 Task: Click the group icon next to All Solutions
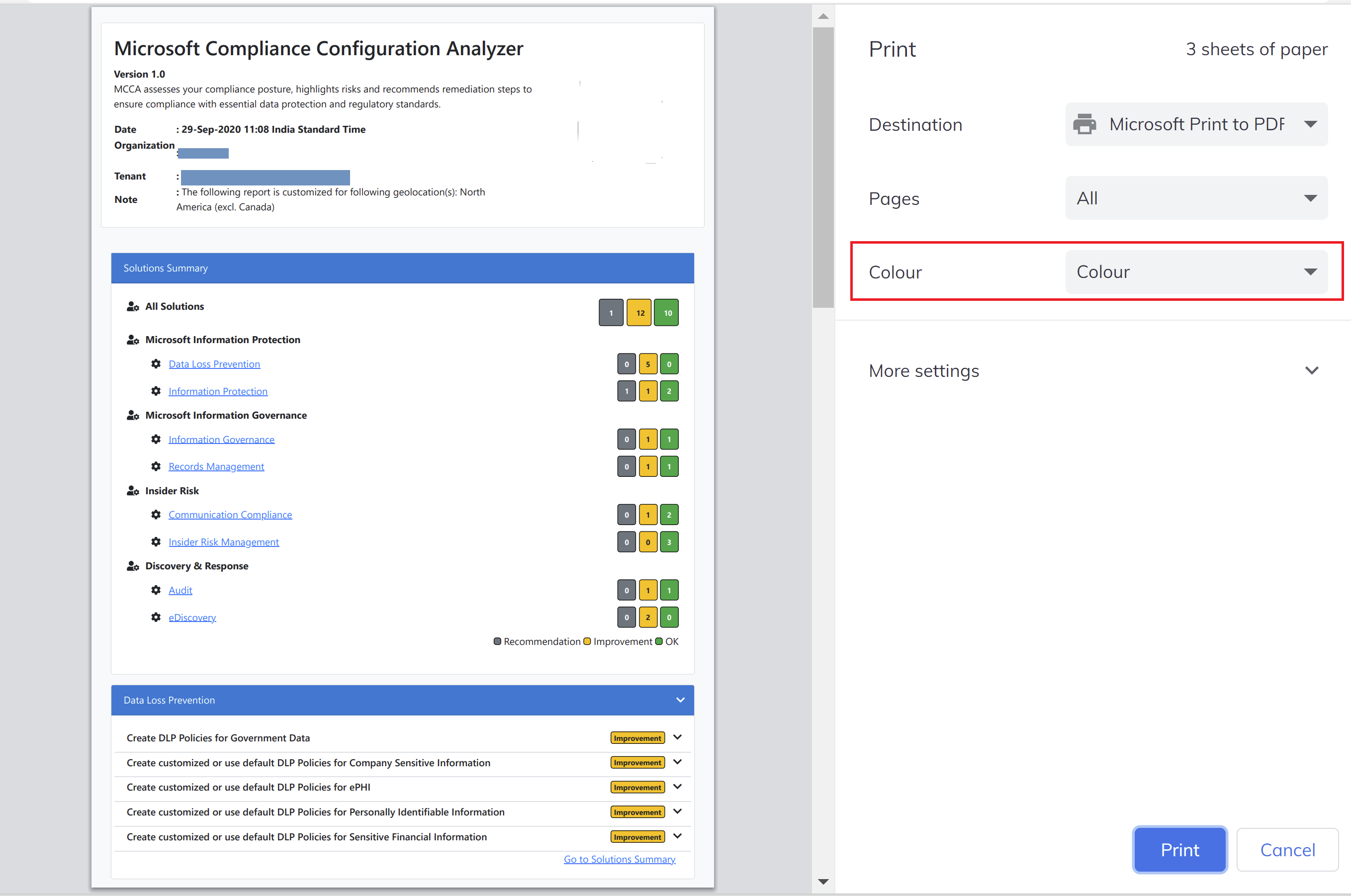133,306
